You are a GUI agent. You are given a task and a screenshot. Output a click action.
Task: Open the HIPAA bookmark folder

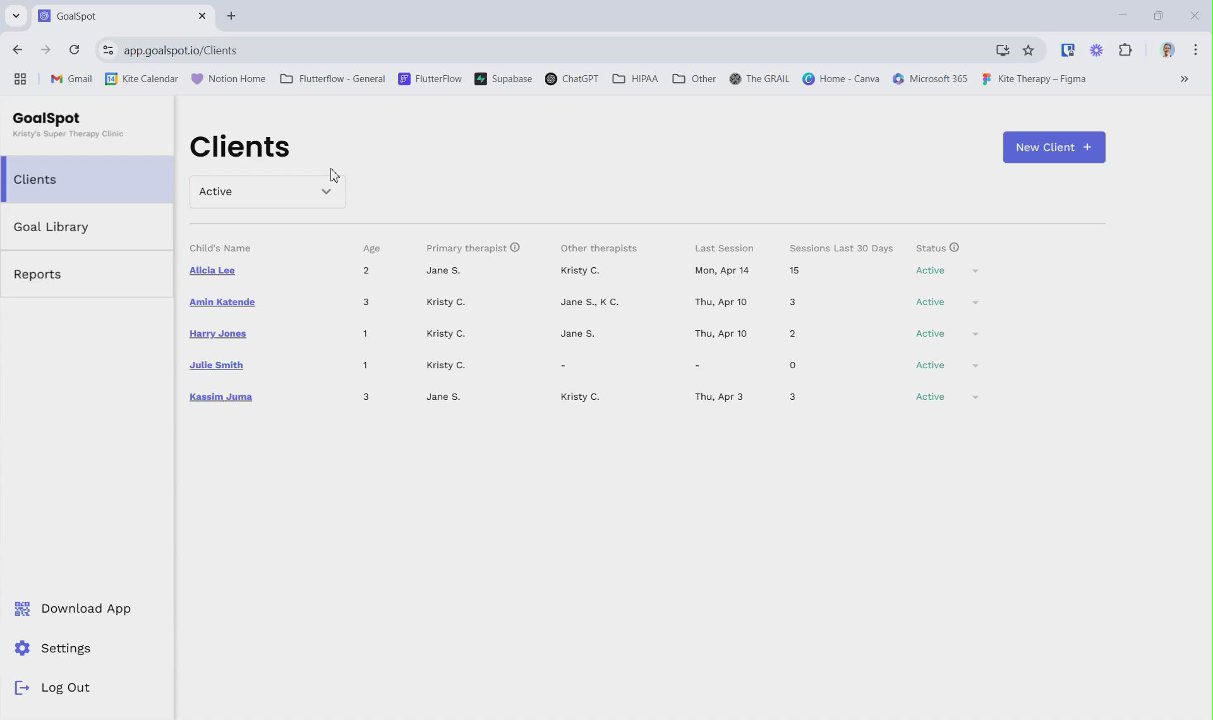click(635, 79)
